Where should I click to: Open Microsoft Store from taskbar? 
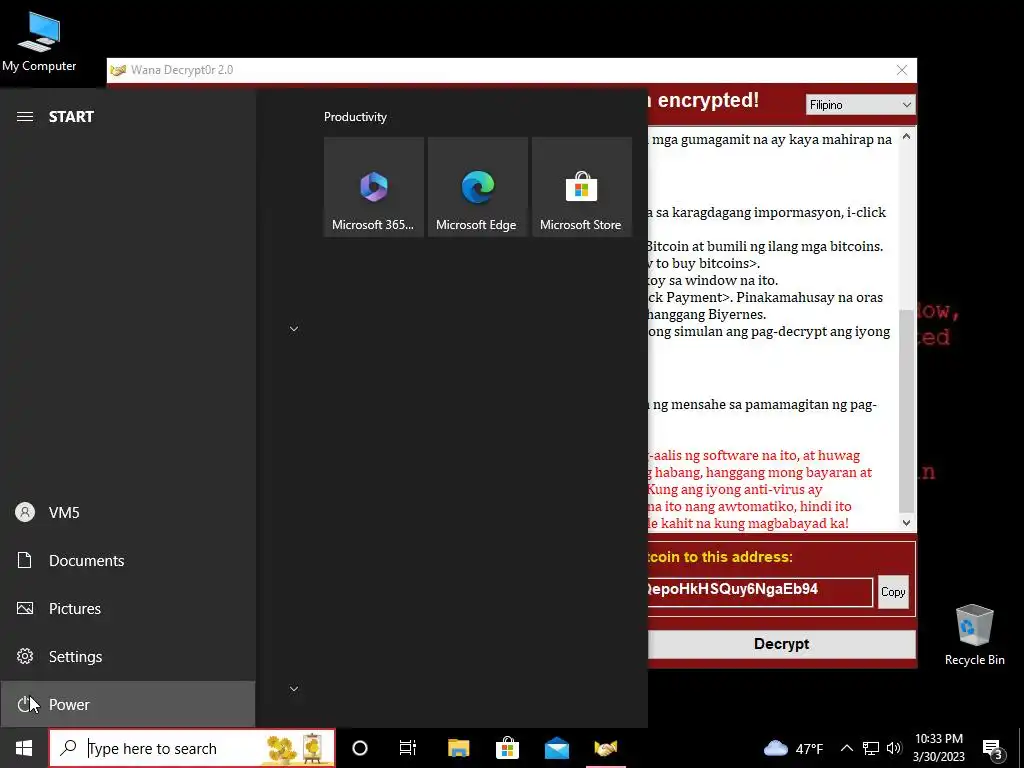point(507,748)
